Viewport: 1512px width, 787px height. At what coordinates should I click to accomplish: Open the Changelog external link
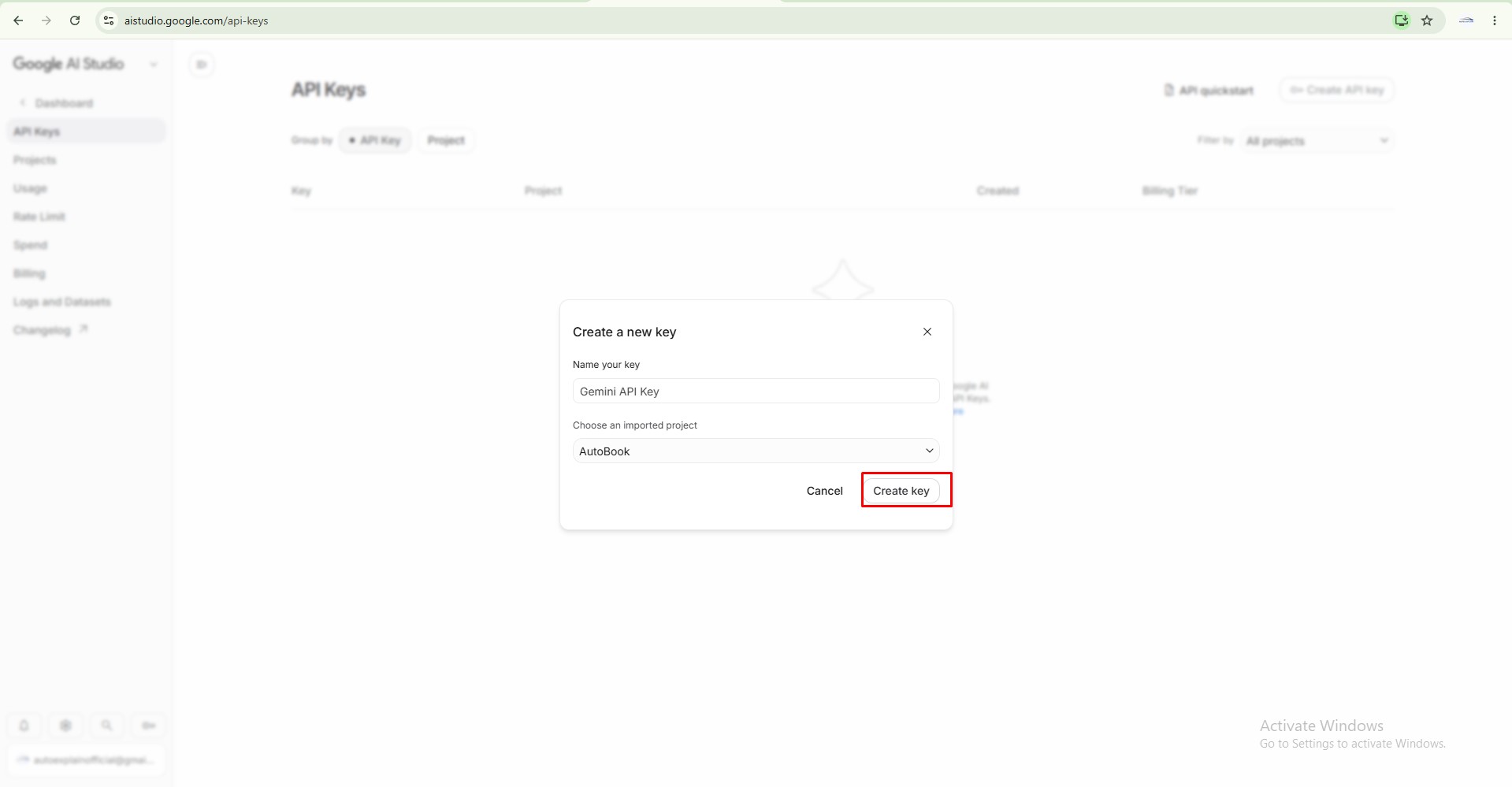(50, 330)
